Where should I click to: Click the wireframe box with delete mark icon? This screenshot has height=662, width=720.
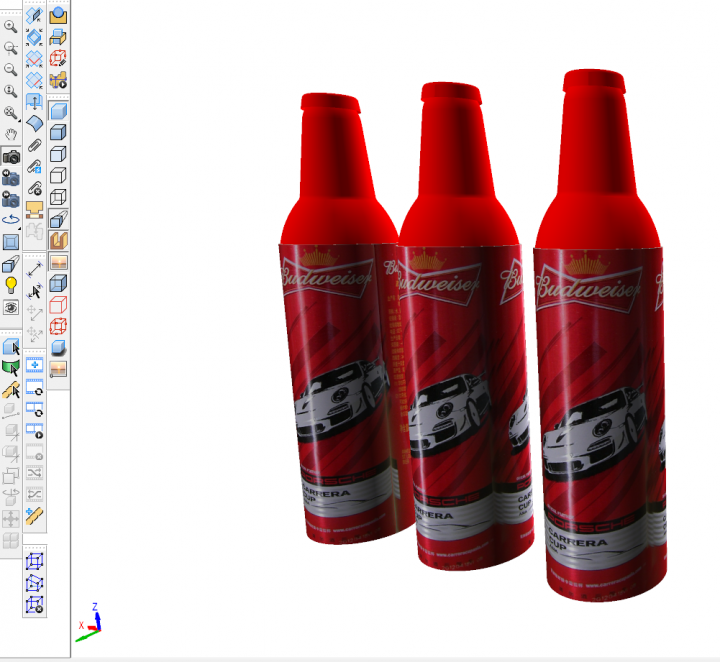click(x=34, y=603)
